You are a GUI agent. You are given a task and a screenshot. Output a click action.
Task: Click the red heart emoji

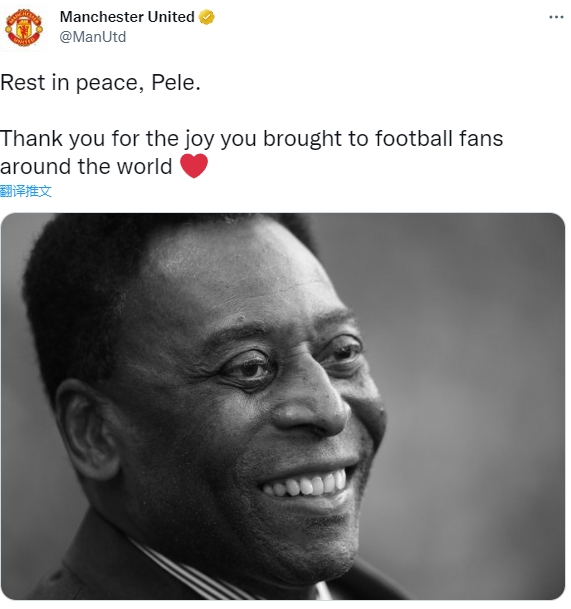(194, 166)
